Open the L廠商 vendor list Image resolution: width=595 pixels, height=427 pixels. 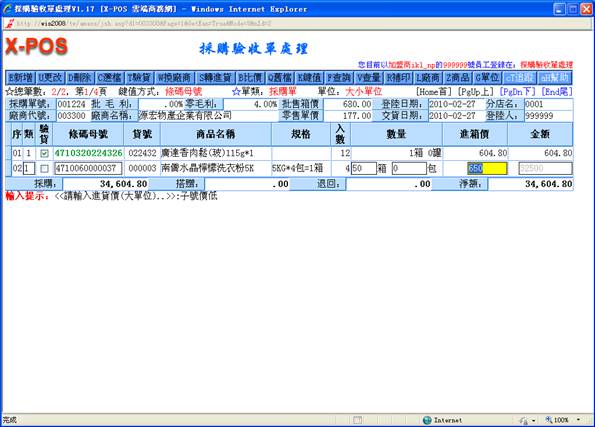click(x=428, y=78)
